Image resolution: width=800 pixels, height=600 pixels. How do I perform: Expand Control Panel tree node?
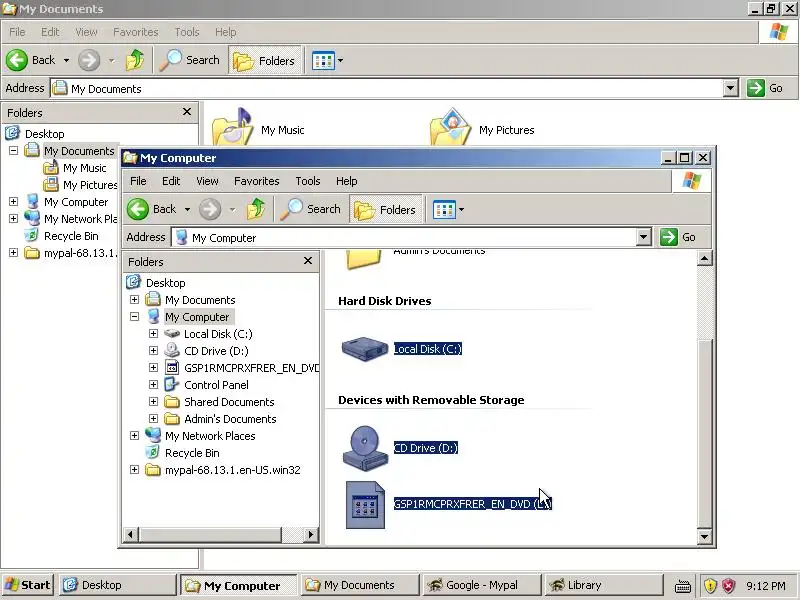click(153, 385)
